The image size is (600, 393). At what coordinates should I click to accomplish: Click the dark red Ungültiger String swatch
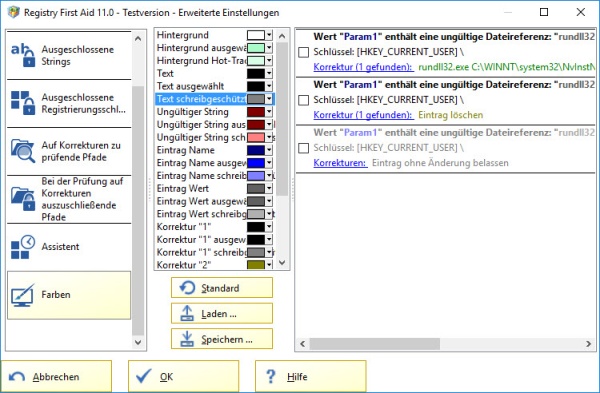coord(256,112)
